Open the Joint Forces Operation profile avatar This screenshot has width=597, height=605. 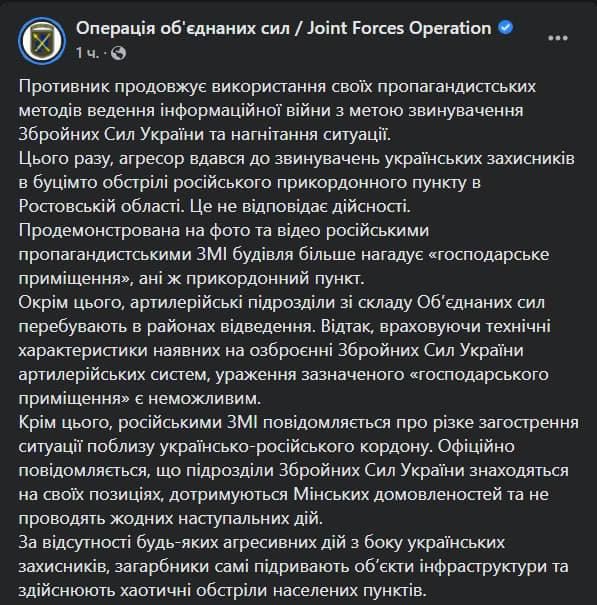tap(42, 40)
